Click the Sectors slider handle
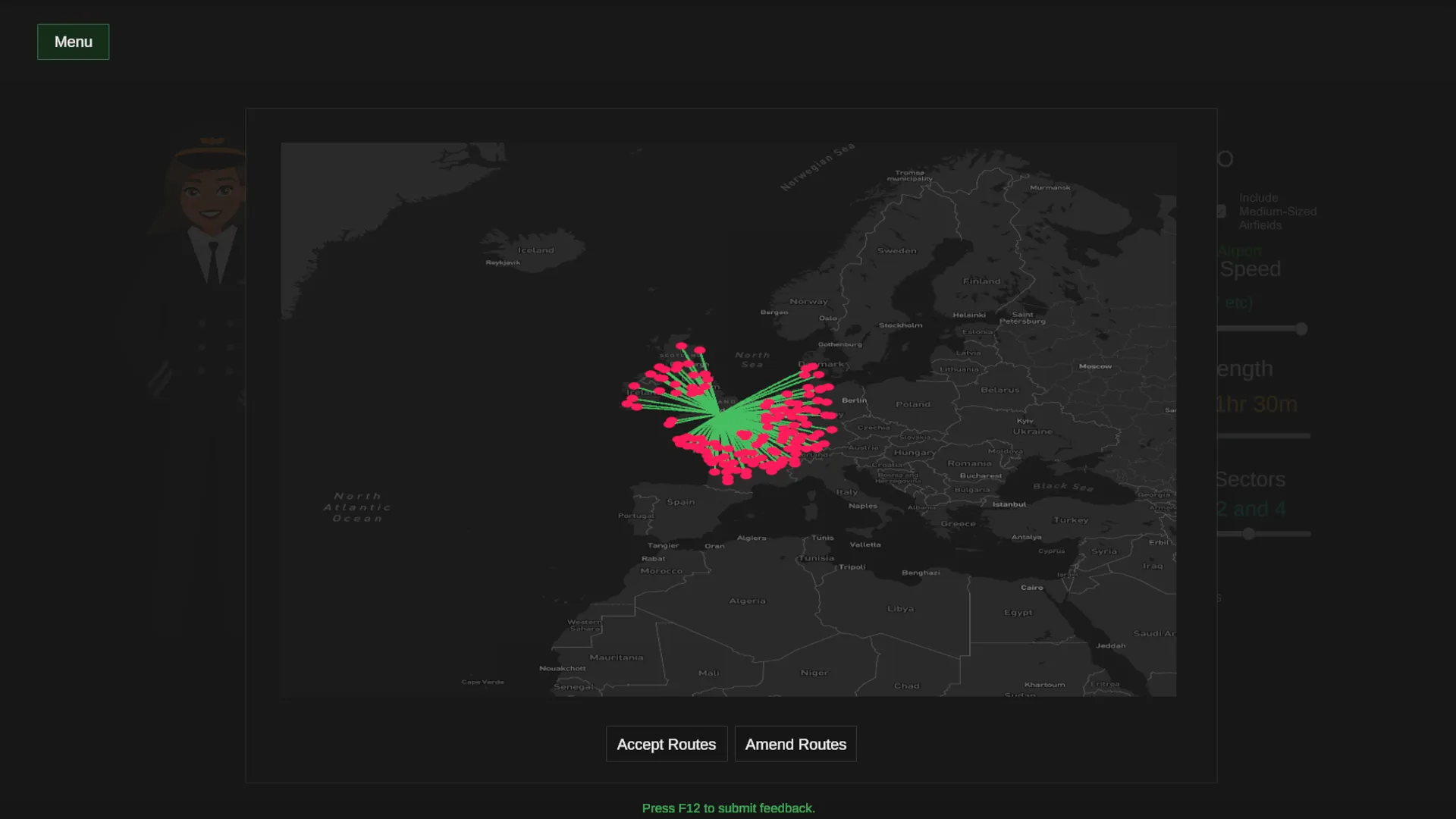Screen dimensions: 1456x819 [1248, 534]
